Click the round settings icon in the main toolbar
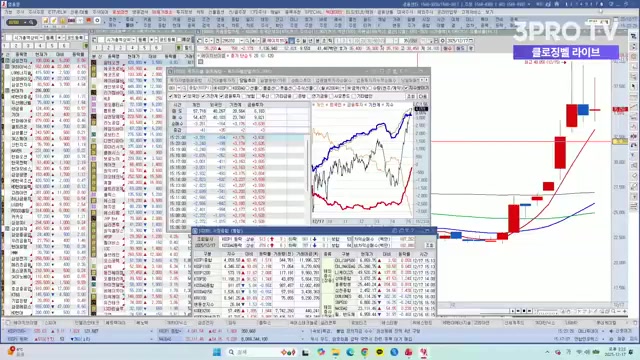 pos(97,20)
